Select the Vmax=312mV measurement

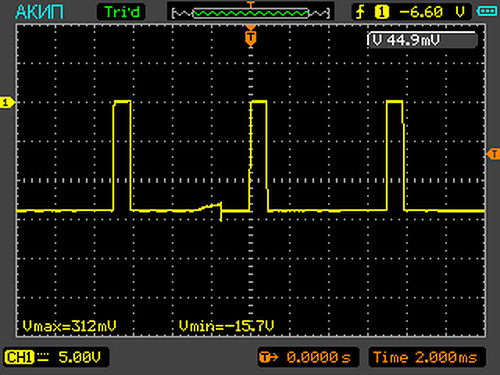coord(69,326)
